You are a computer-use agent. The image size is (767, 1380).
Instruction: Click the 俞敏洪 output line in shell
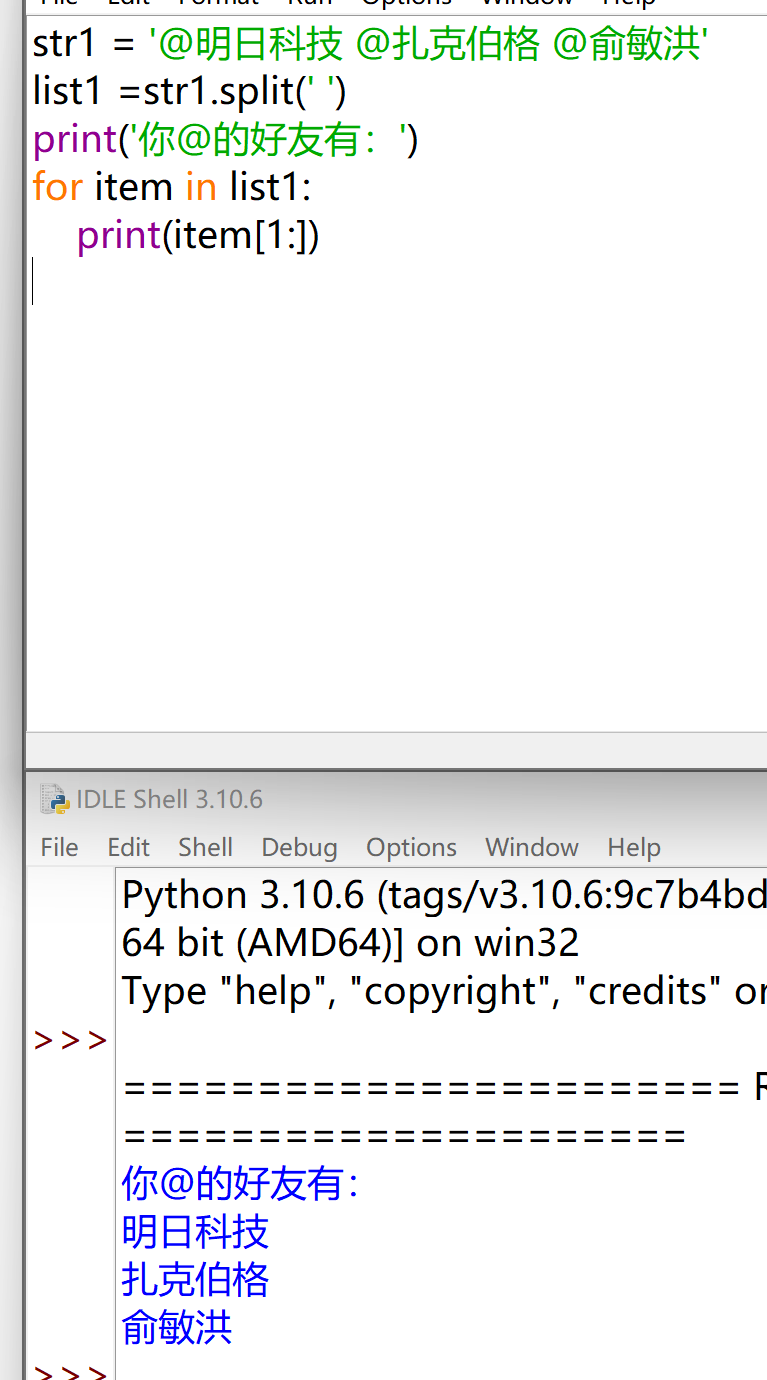click(x=177, y=1328)
